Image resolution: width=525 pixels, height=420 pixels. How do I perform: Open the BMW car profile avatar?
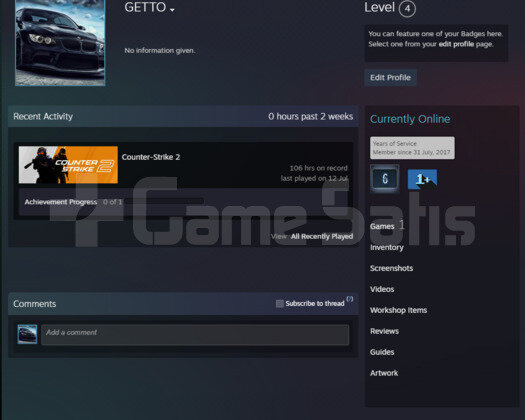tap(60, 42)
